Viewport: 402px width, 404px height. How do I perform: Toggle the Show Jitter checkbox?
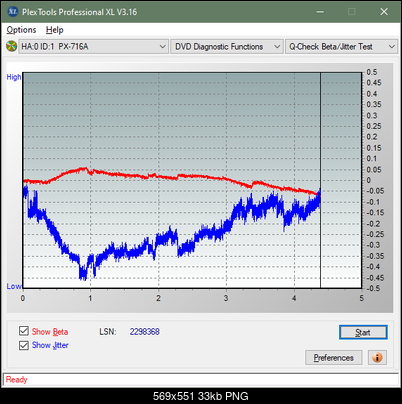point(24,345)
